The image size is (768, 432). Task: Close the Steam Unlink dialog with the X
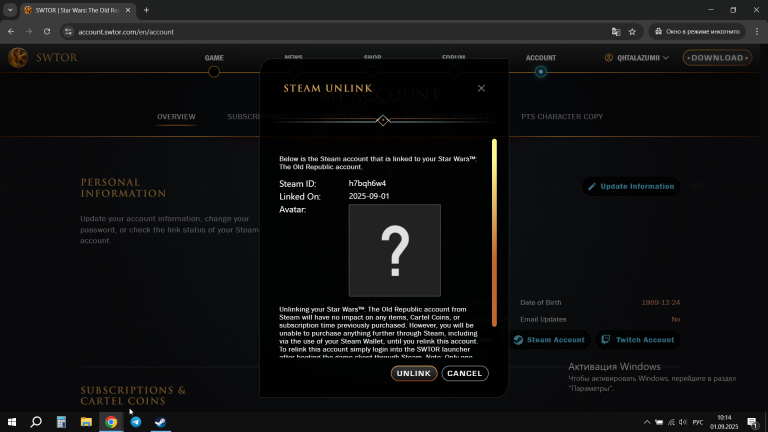click(481, 88)
